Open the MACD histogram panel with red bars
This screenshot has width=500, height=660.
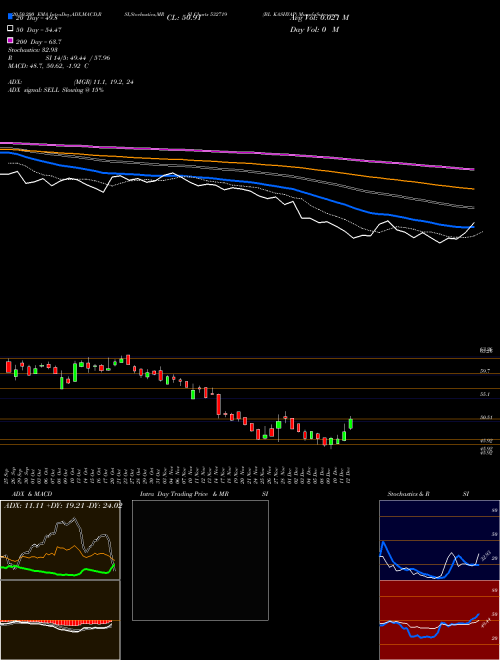coord(60,620)
